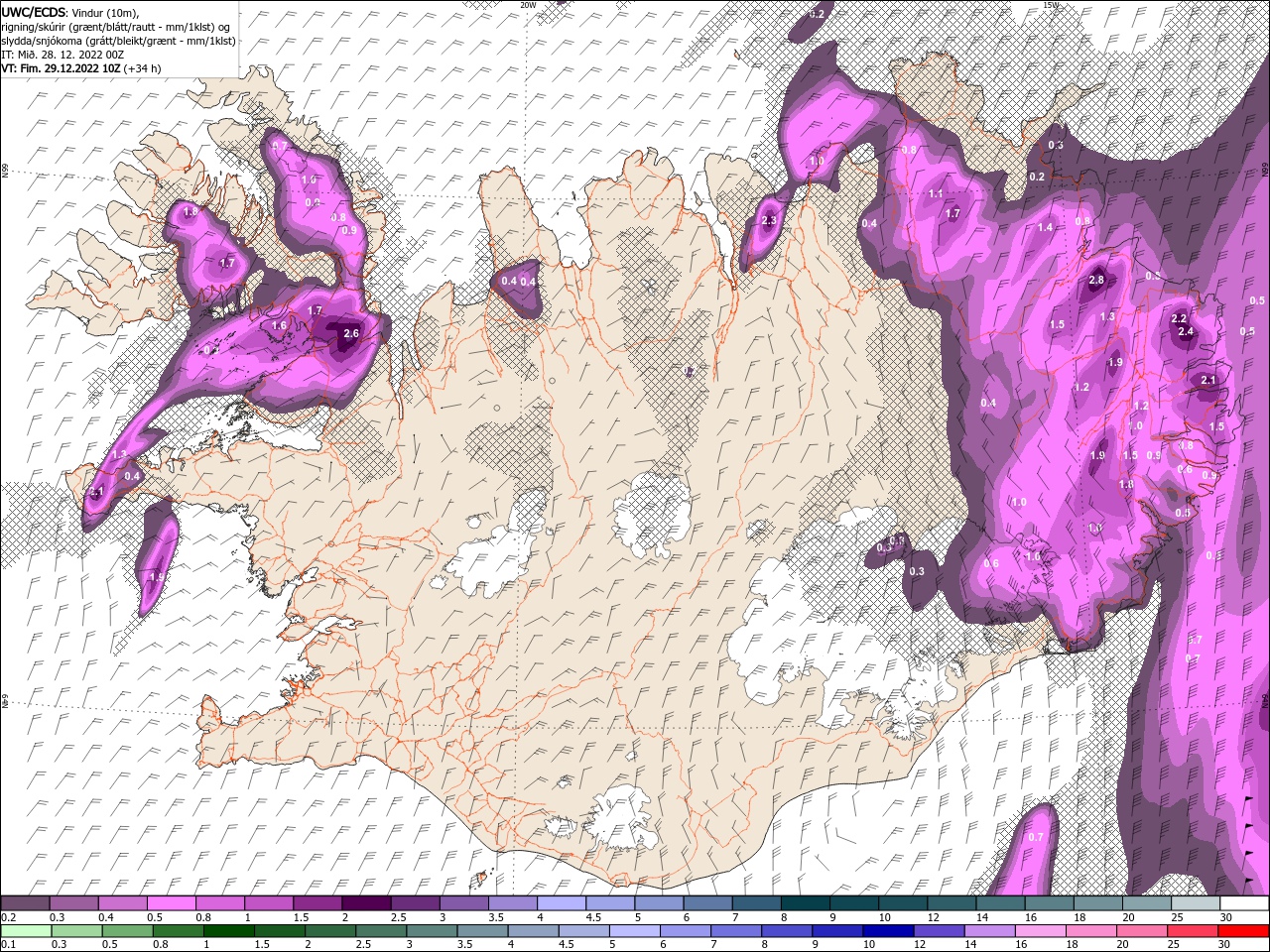Select the 0.5 swatch in purple snowfall scale

click(x=171, y=903)
